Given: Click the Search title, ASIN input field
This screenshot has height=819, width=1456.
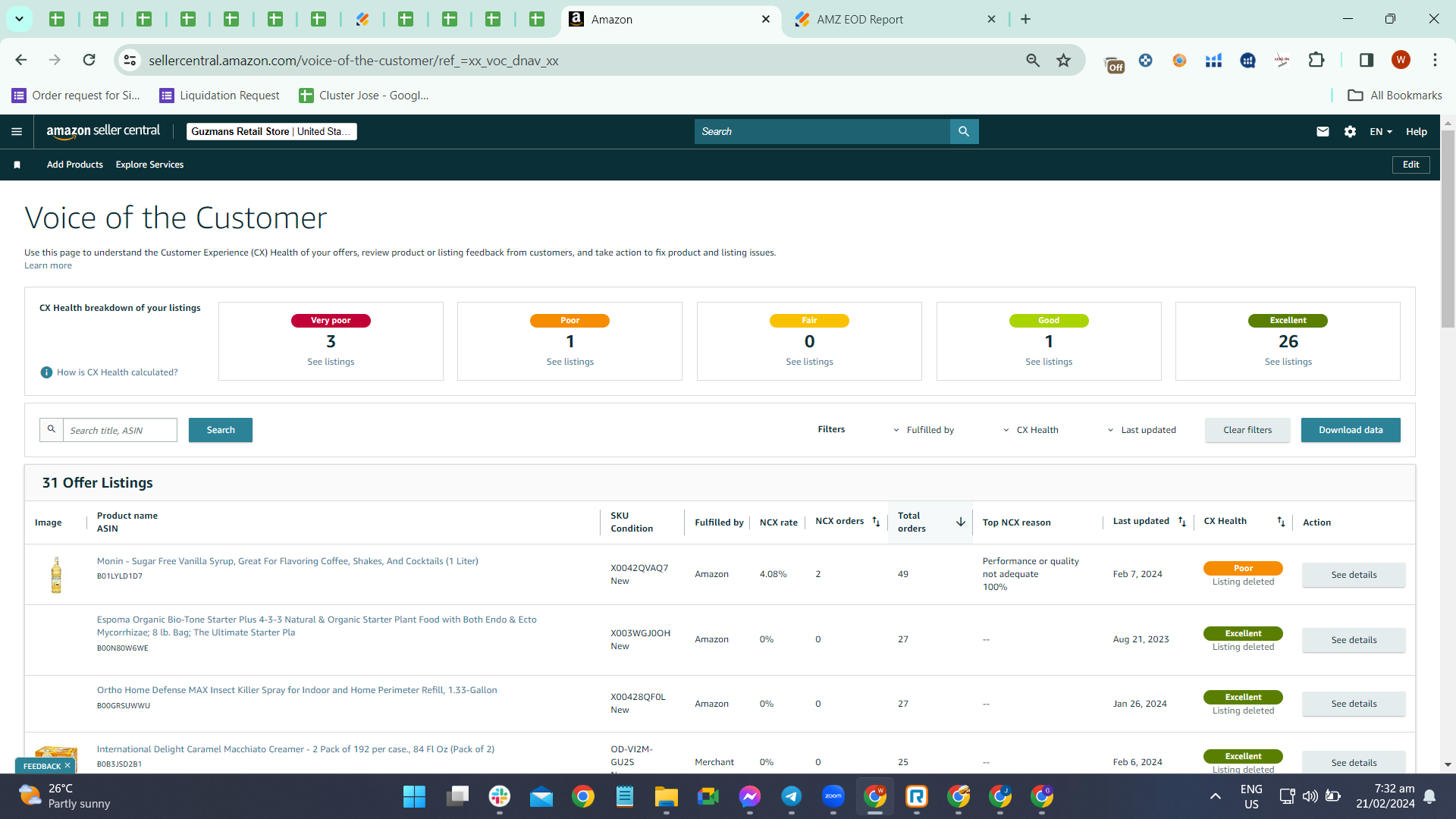Looking at the screenshot, I should (120, 430).
